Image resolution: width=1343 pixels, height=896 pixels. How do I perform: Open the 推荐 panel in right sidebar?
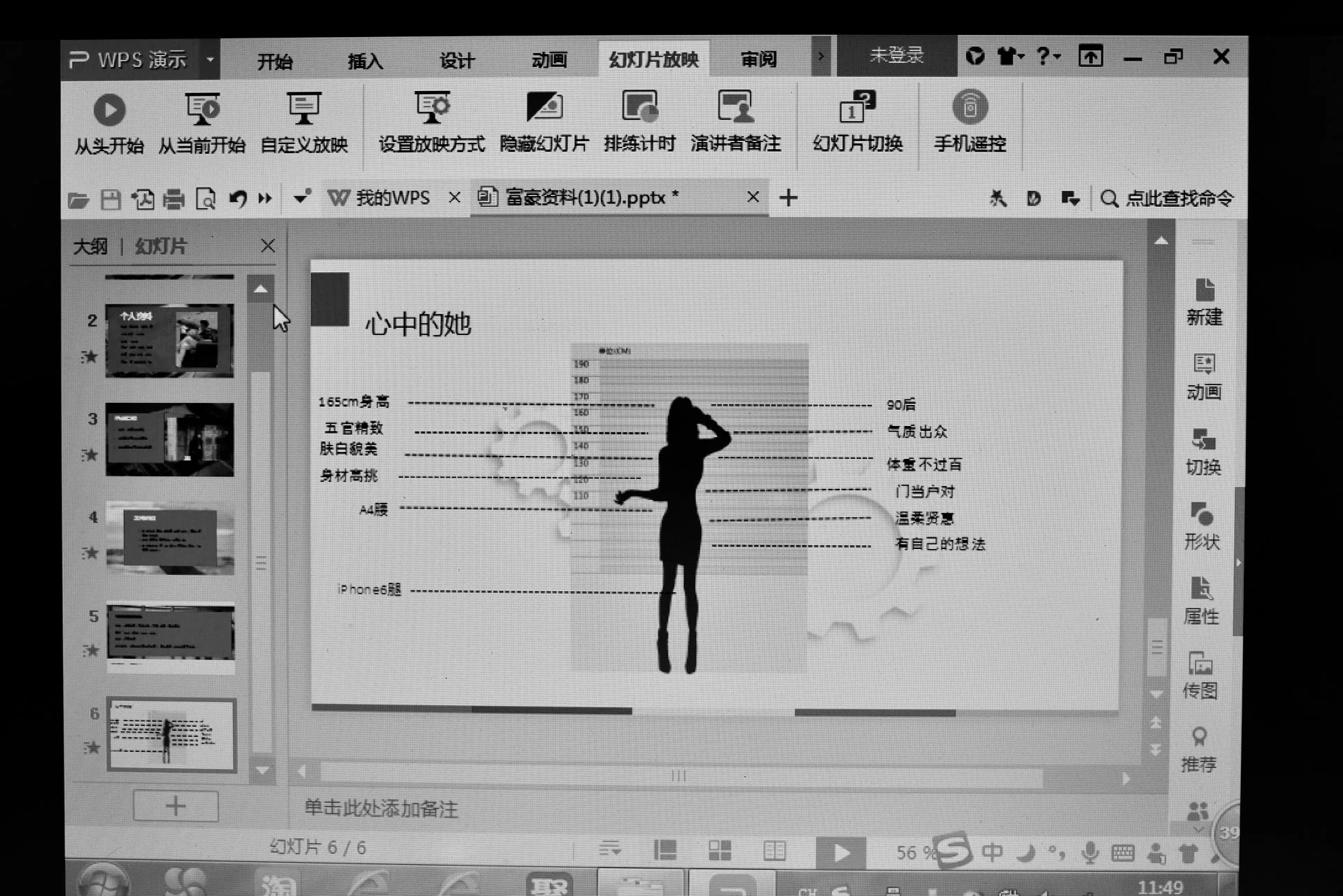click(x=1199, y=750)
